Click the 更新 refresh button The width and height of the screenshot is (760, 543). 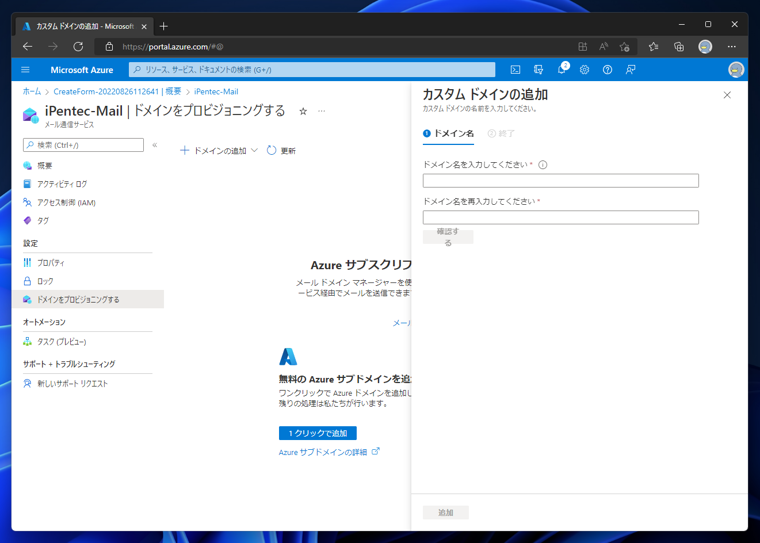coord(281,151)
